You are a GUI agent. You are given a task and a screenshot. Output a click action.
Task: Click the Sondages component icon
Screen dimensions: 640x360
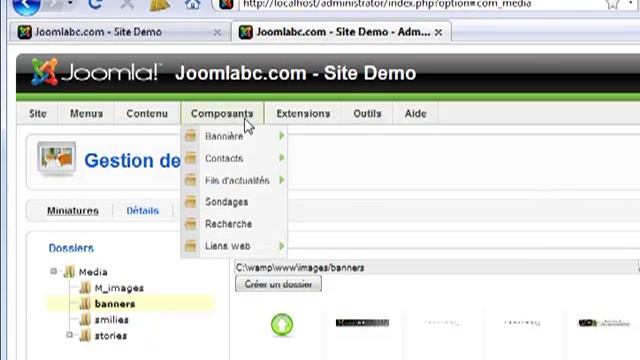coord(191,202)
